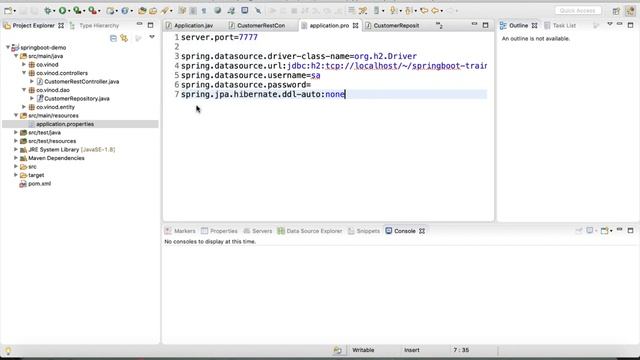Click the Back navigation arrow icon

tap(435, 11)
